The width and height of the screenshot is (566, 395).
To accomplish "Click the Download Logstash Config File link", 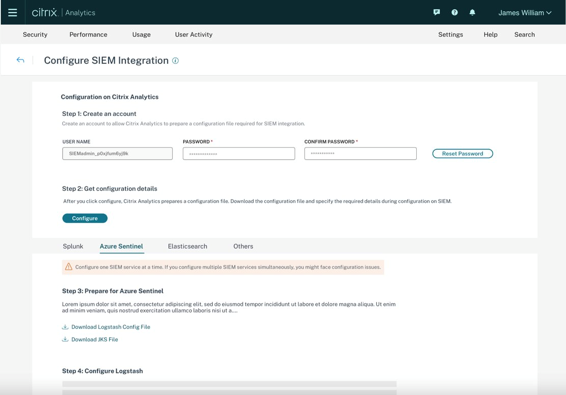I will pos(111,327).
